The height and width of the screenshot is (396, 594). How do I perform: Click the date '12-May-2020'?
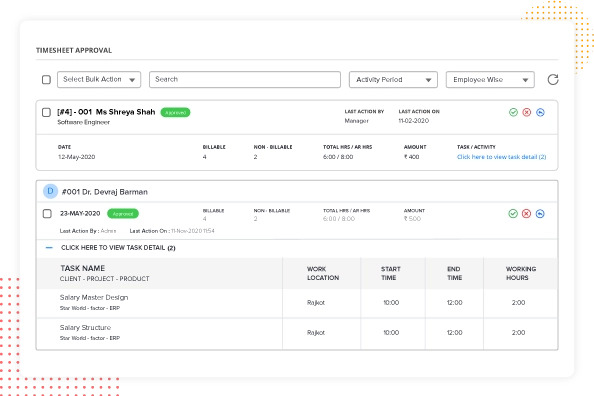pos(77,157)
